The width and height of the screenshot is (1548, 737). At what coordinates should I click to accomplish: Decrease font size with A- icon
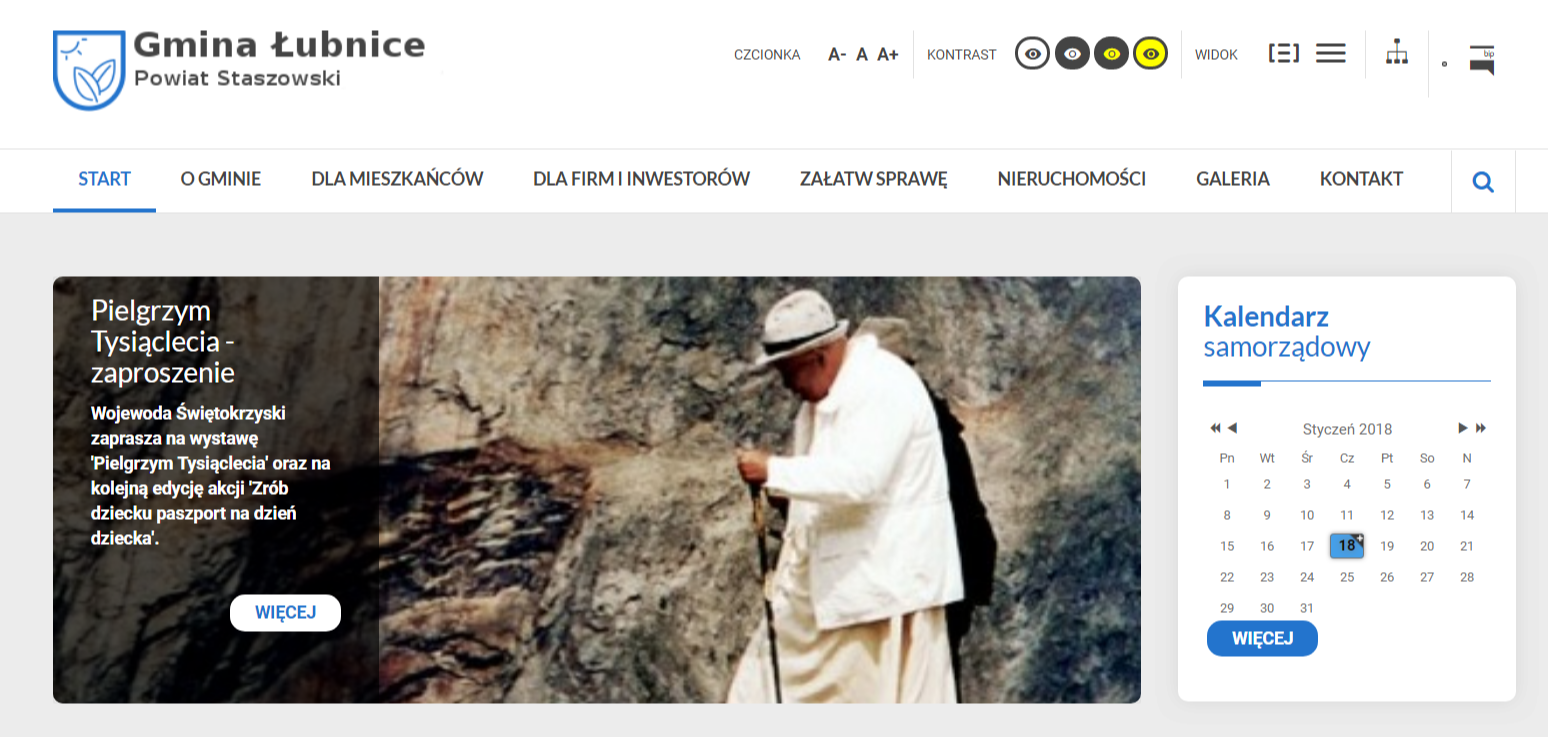[x=837, y=55]
